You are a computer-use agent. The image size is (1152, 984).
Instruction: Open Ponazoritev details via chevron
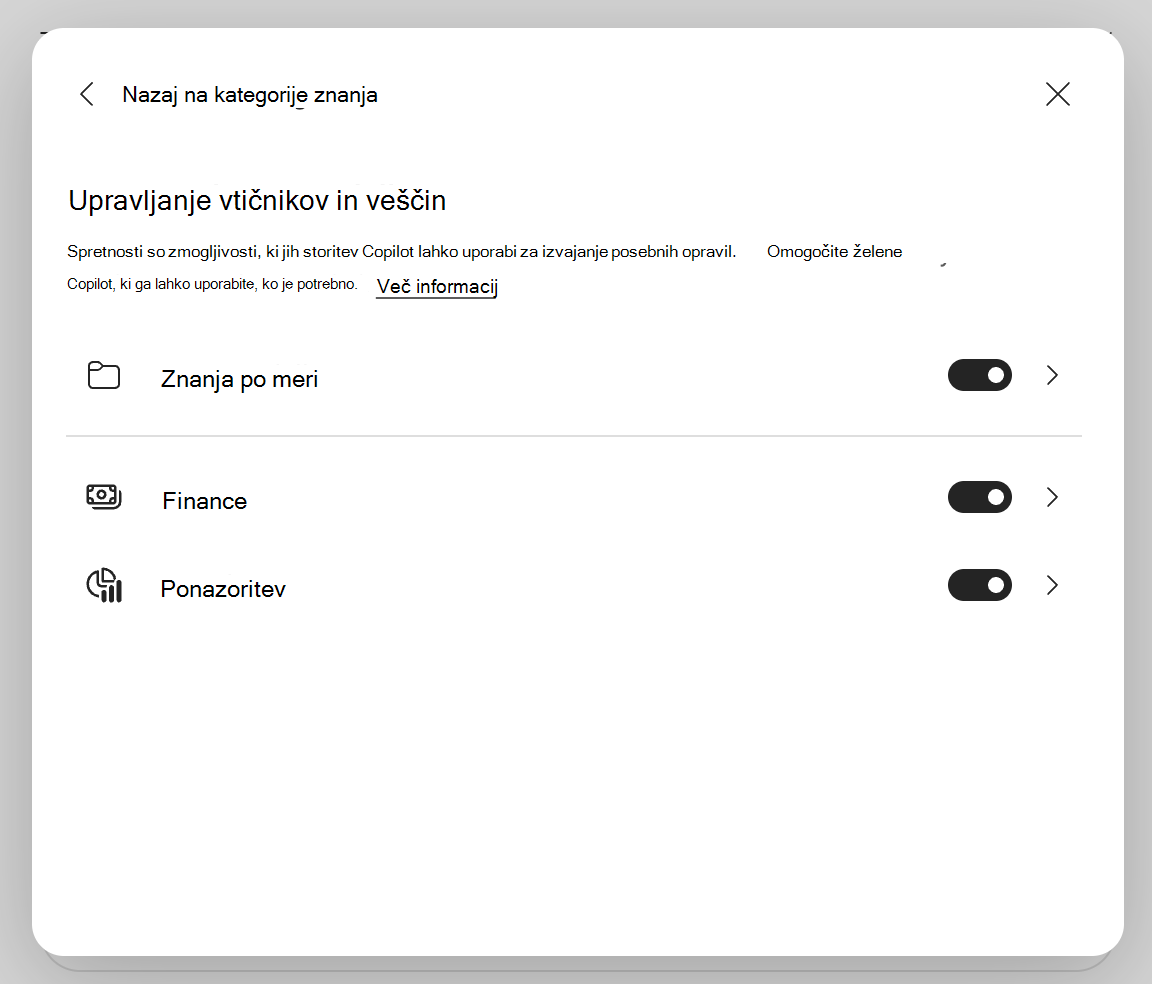coord(1052,585)
